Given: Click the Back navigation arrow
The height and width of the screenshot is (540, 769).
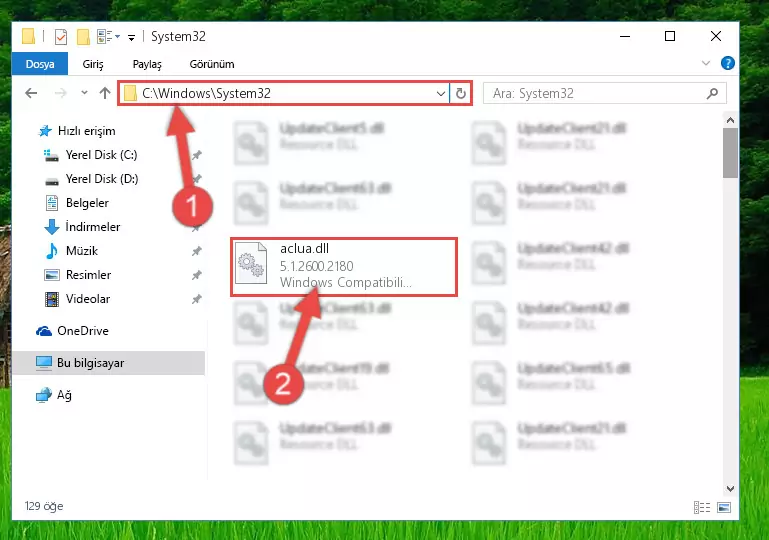Looking at the screenshot, I should [31, 93].
